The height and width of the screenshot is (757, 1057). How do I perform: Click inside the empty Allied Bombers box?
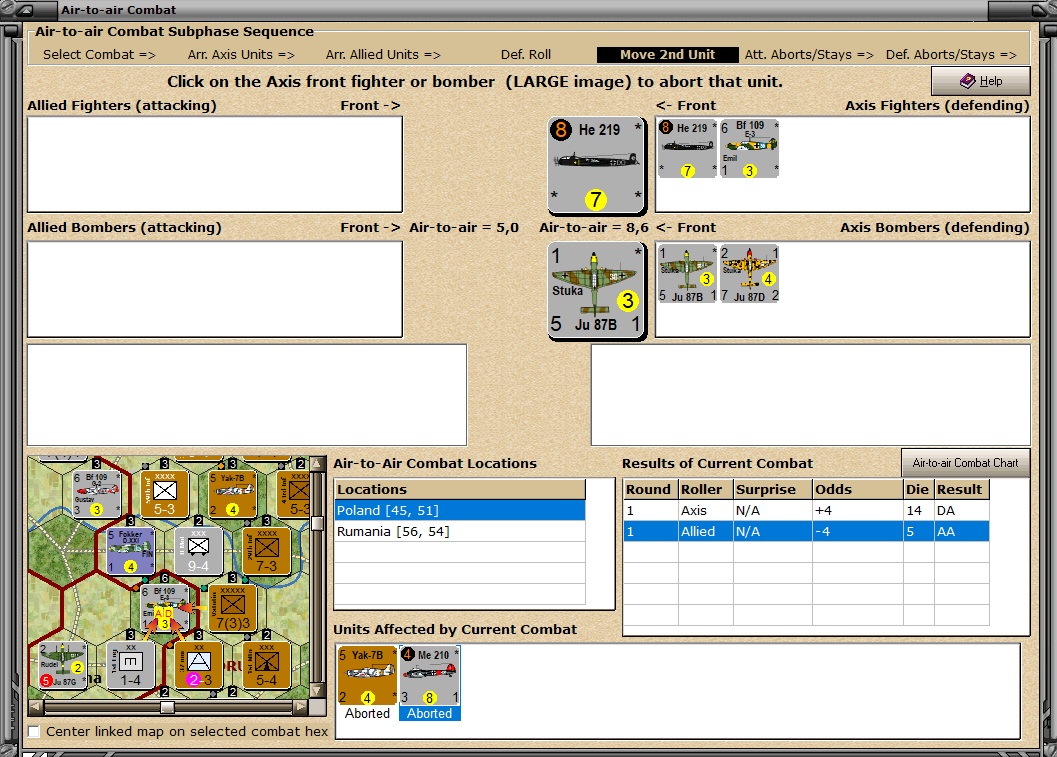click(x=215, y=289)
